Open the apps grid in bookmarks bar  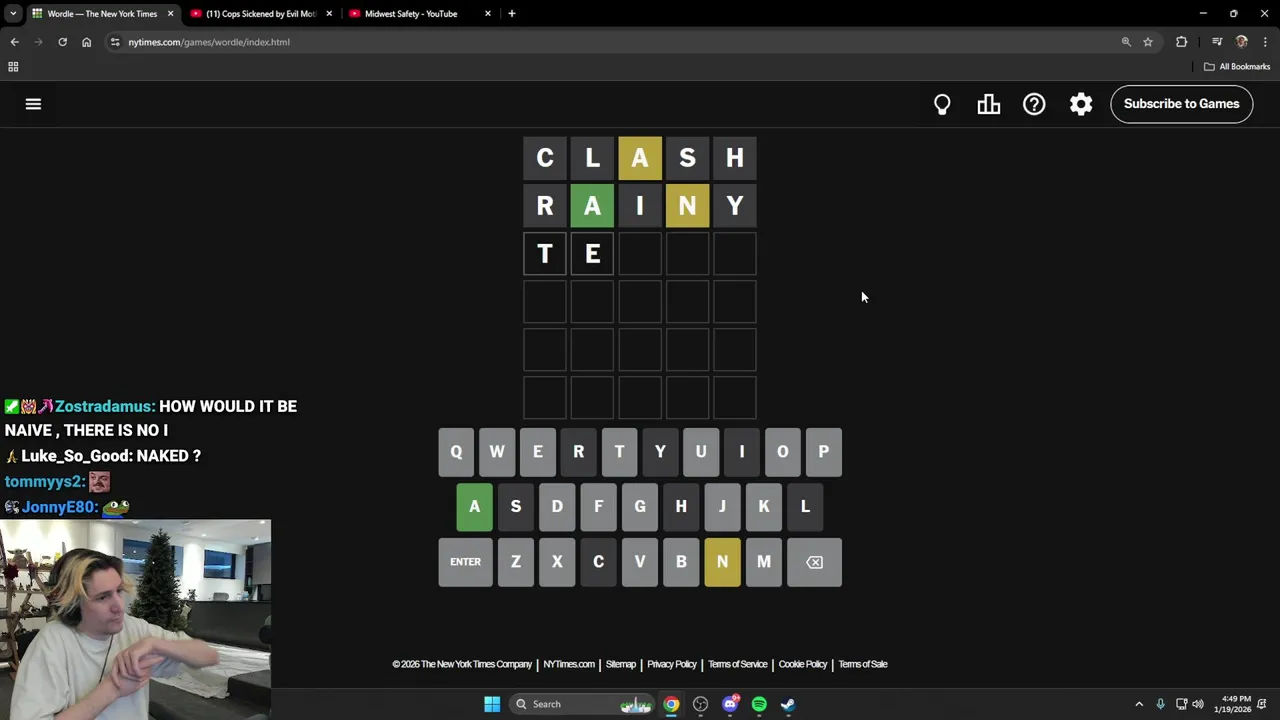13,67
